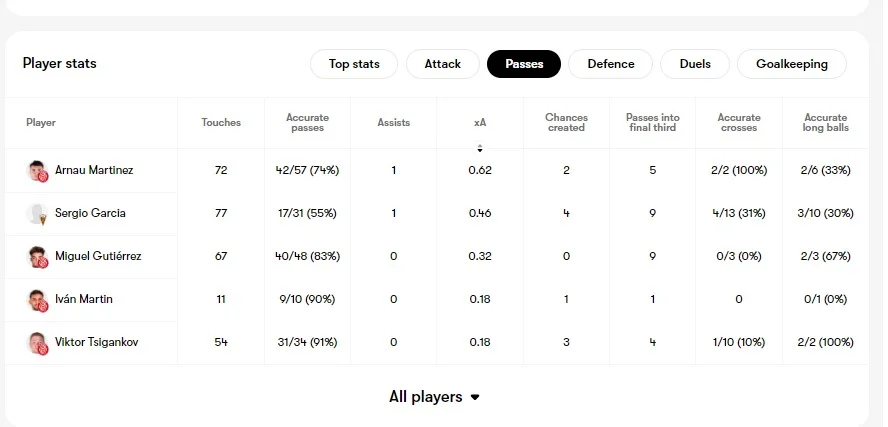The image size is (888, 427).
Task: Switch to the Attack tab
Action: [443, 64]
